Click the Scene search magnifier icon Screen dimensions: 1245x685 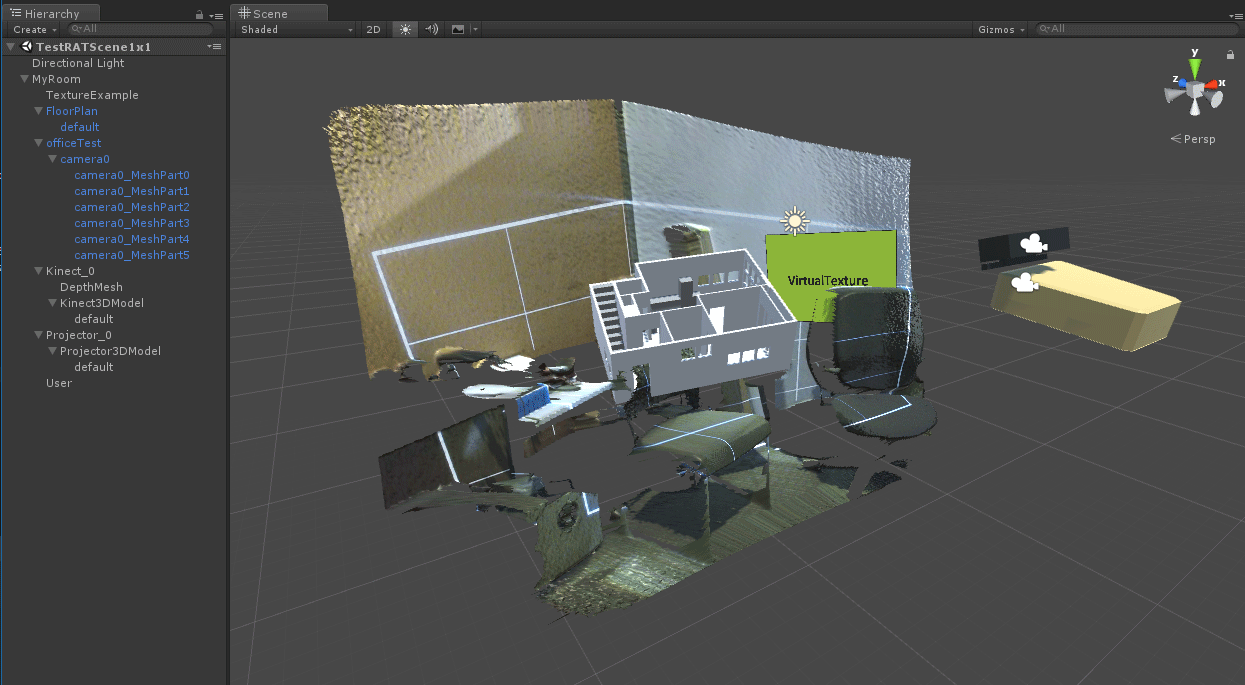(x=1045, y=29)
